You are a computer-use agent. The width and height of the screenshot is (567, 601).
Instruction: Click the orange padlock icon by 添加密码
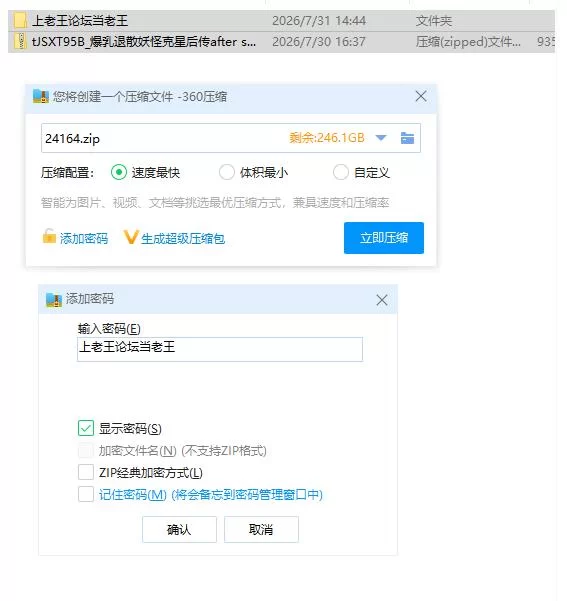(x=49, y=236)
